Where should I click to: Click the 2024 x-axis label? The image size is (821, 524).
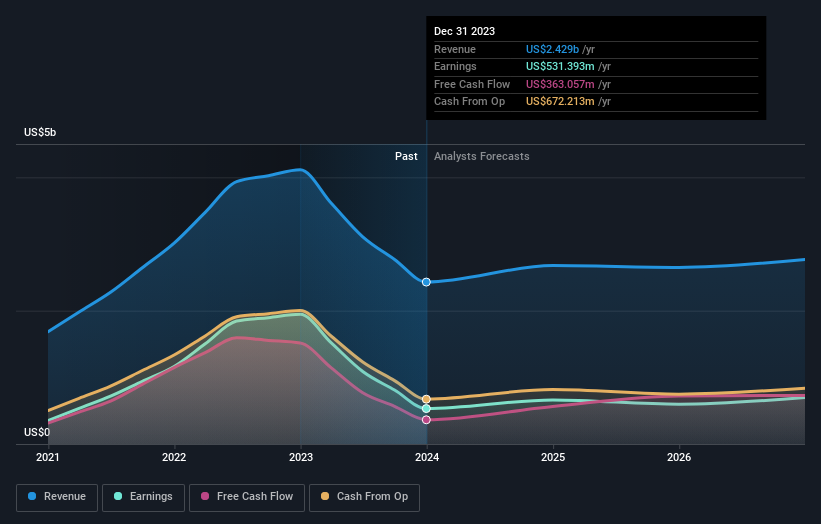pyautogui.click(x=427, y=458)
